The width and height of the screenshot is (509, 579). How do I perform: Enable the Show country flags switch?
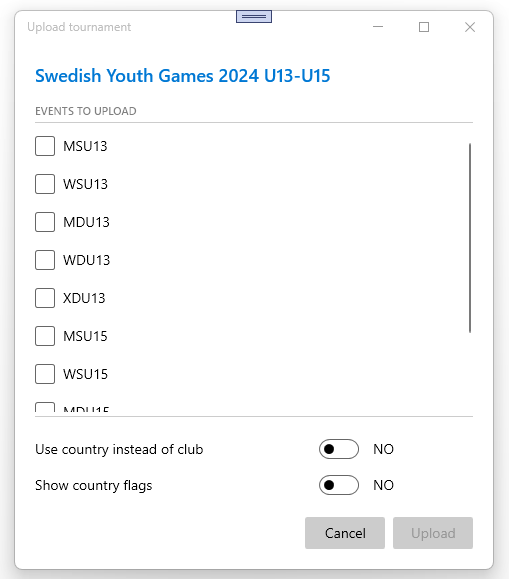coord(339,485)
